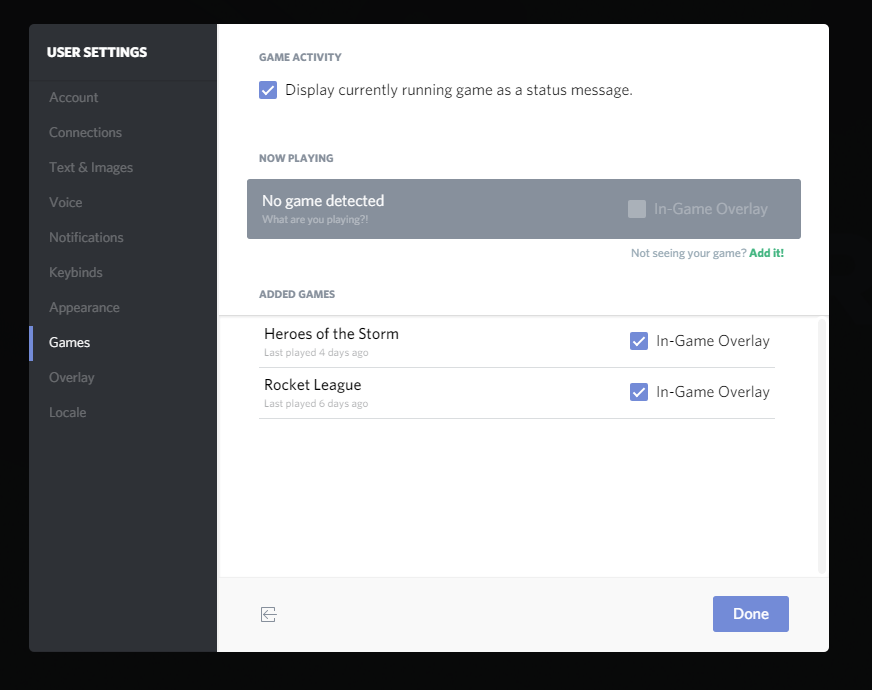Click the logout icon at bottom left
The height and width of the screenshot is (690, 872).
tap(269, 614)
